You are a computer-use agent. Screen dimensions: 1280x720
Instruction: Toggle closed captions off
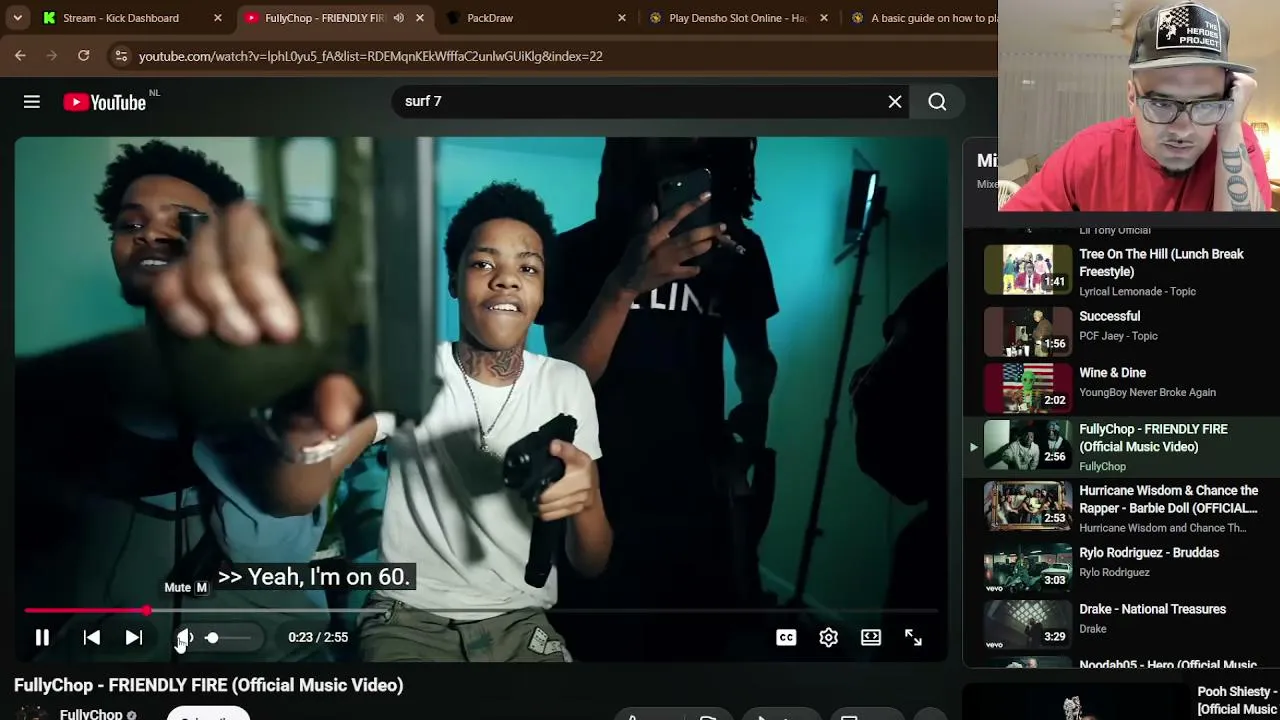point(786,637)
